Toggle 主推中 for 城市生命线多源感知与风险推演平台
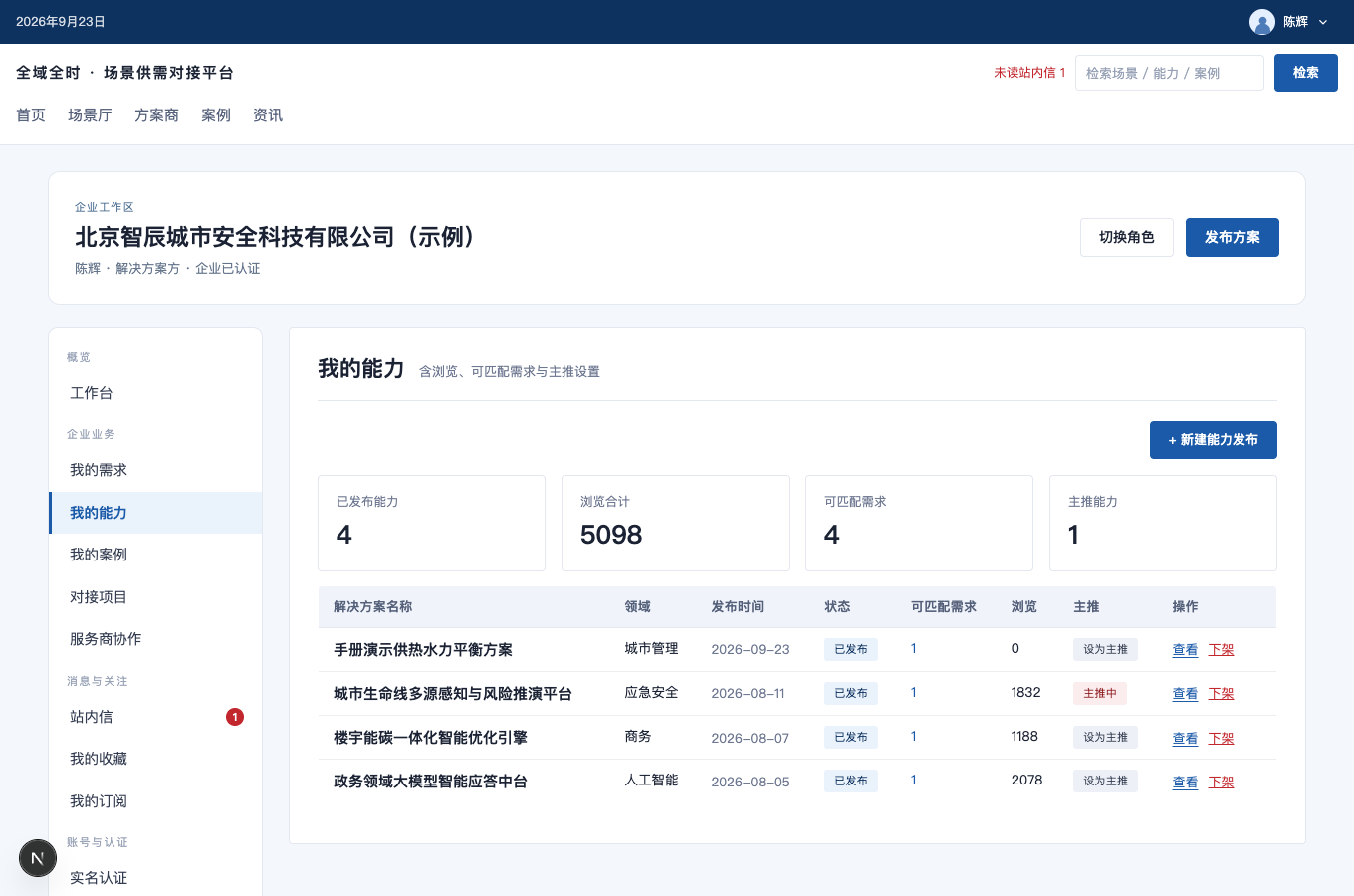The width and height of the screenshot is (1354, 896). [1100, 693]
